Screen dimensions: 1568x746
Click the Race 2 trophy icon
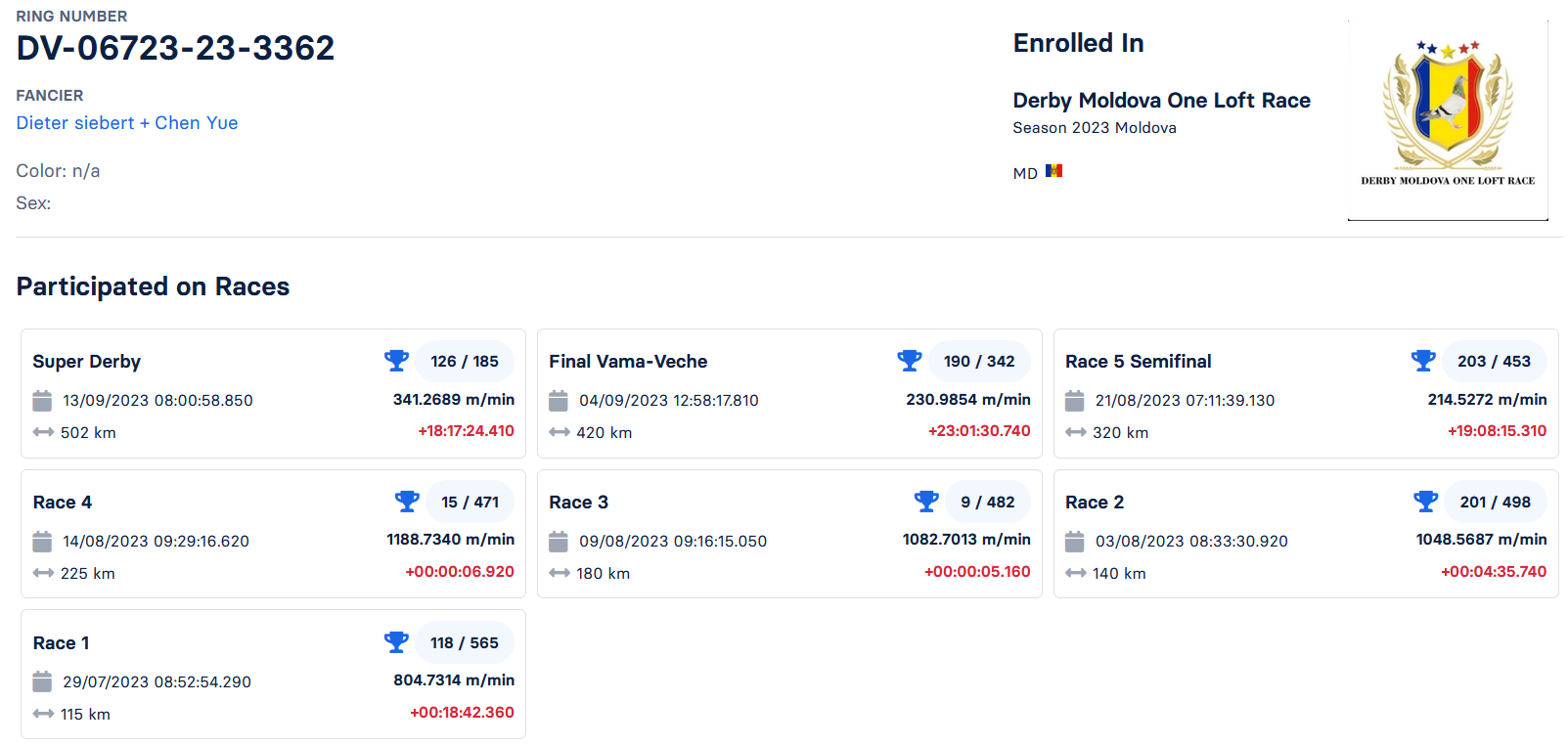point(1426,502)
